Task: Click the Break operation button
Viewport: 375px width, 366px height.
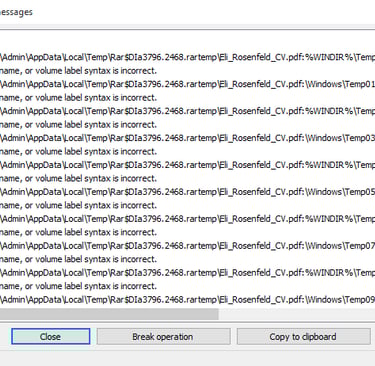Action: coord(163,336)
